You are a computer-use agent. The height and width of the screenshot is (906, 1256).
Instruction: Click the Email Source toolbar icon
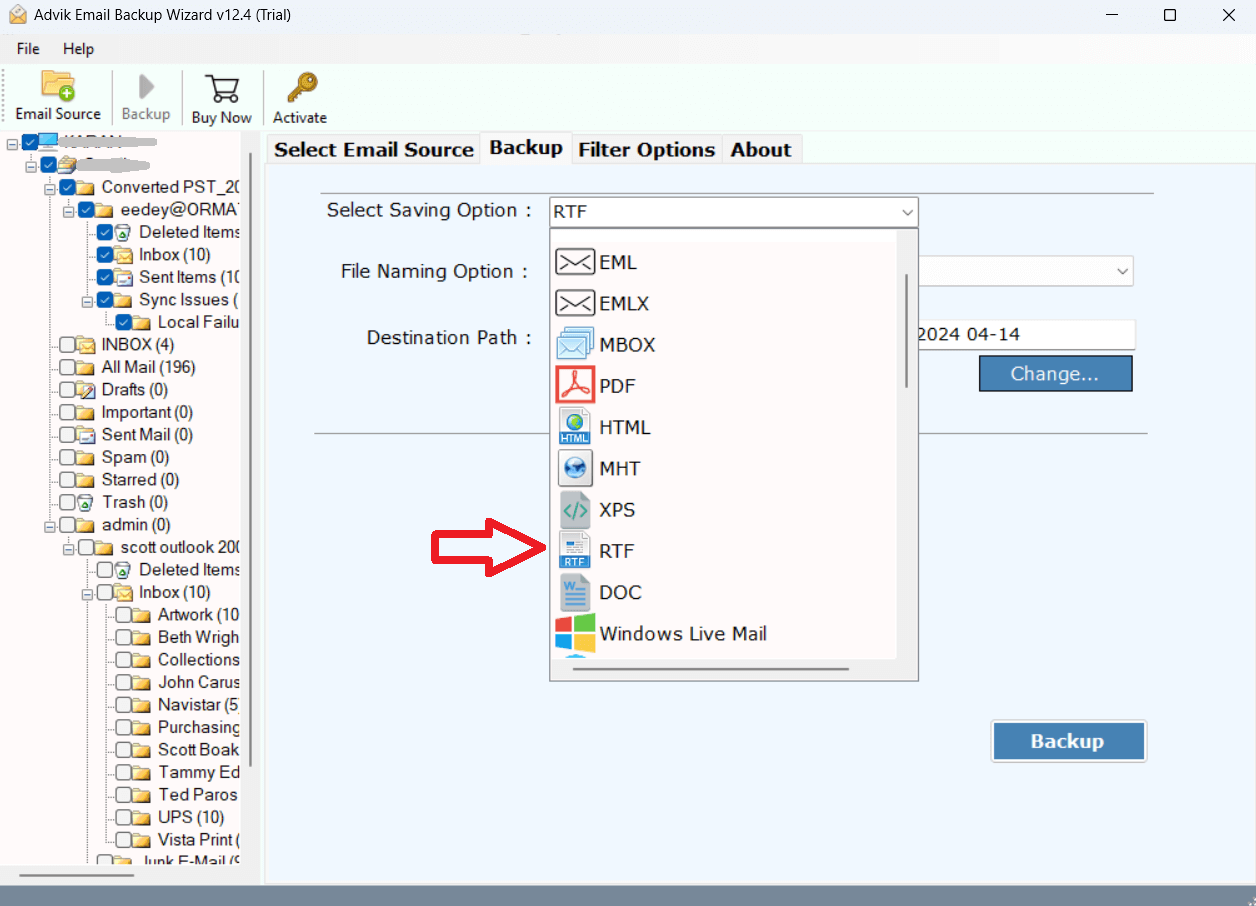coord(58,86)
